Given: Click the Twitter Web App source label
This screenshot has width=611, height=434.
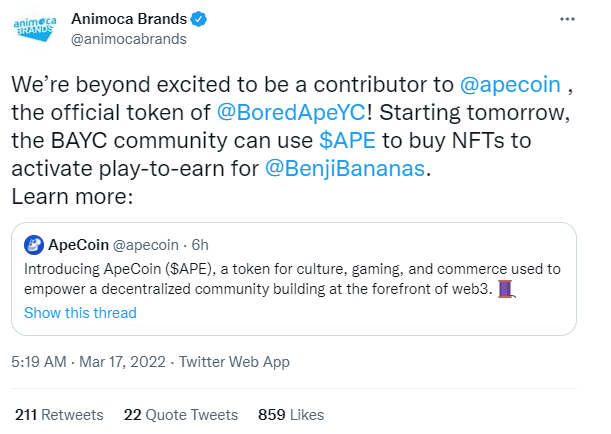Looking at the screenshot, I should point(234,362).
